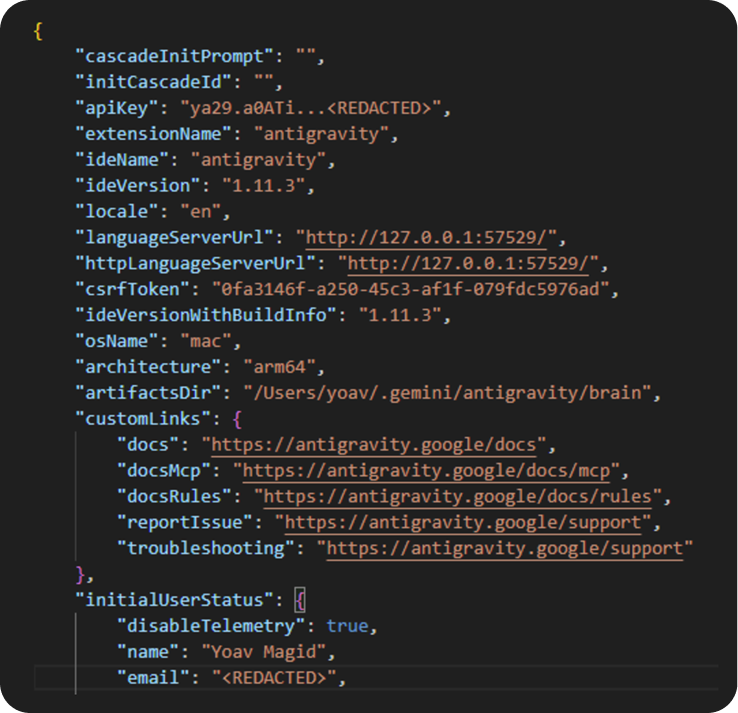Click the opening yellow root brace

click(38, 31)
